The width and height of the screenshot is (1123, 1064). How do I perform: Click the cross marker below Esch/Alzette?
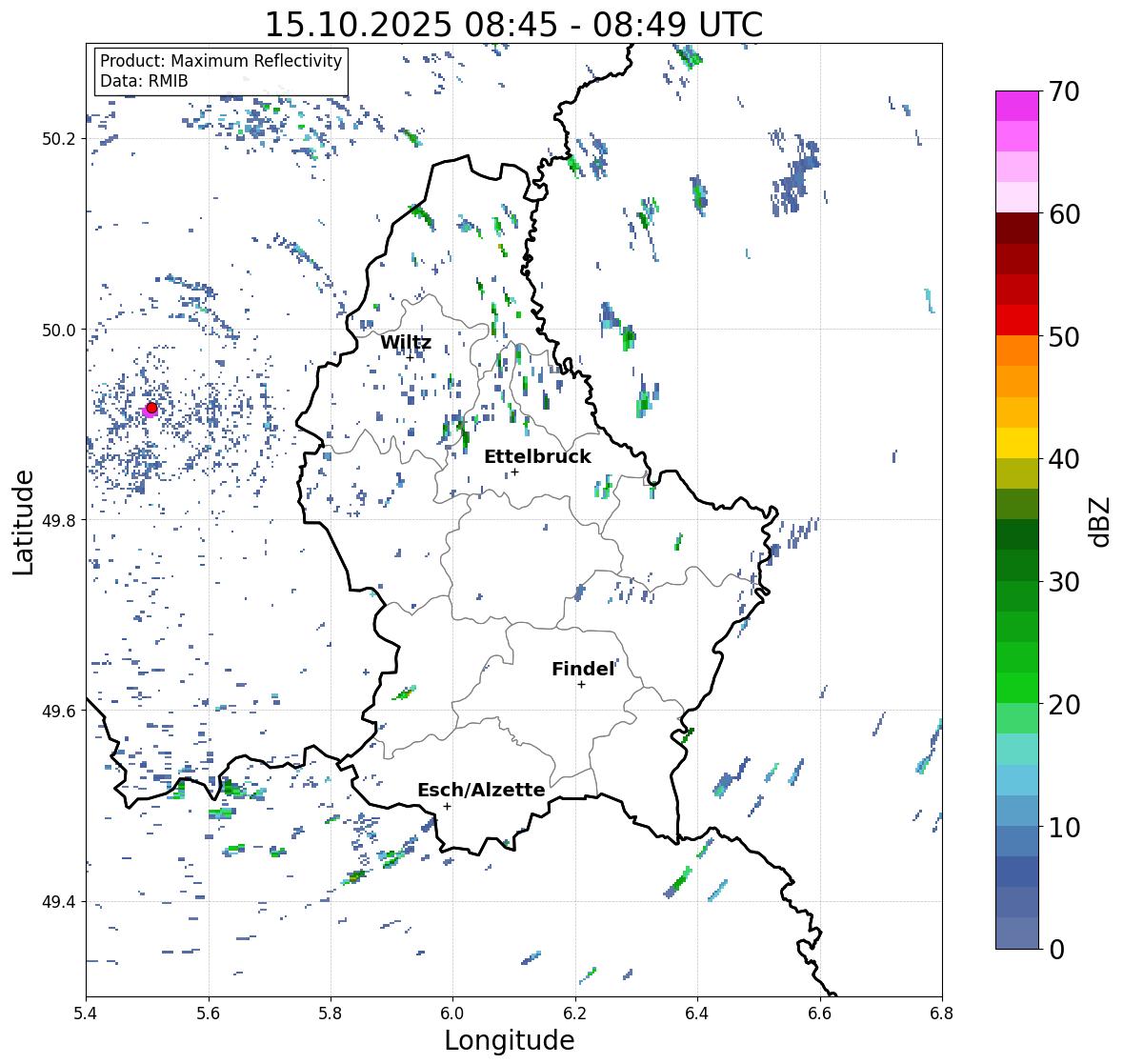pyautogui.click(x=447, y=806)
